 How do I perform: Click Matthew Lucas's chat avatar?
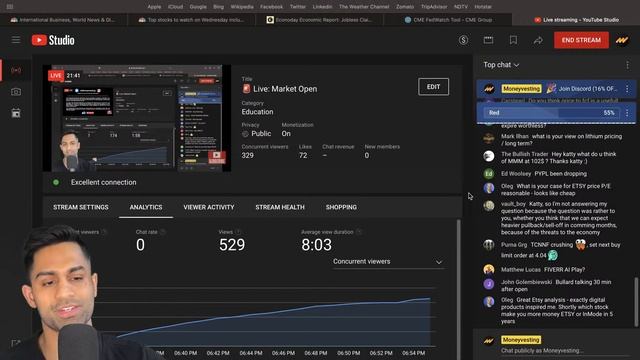tap(489, 270)
